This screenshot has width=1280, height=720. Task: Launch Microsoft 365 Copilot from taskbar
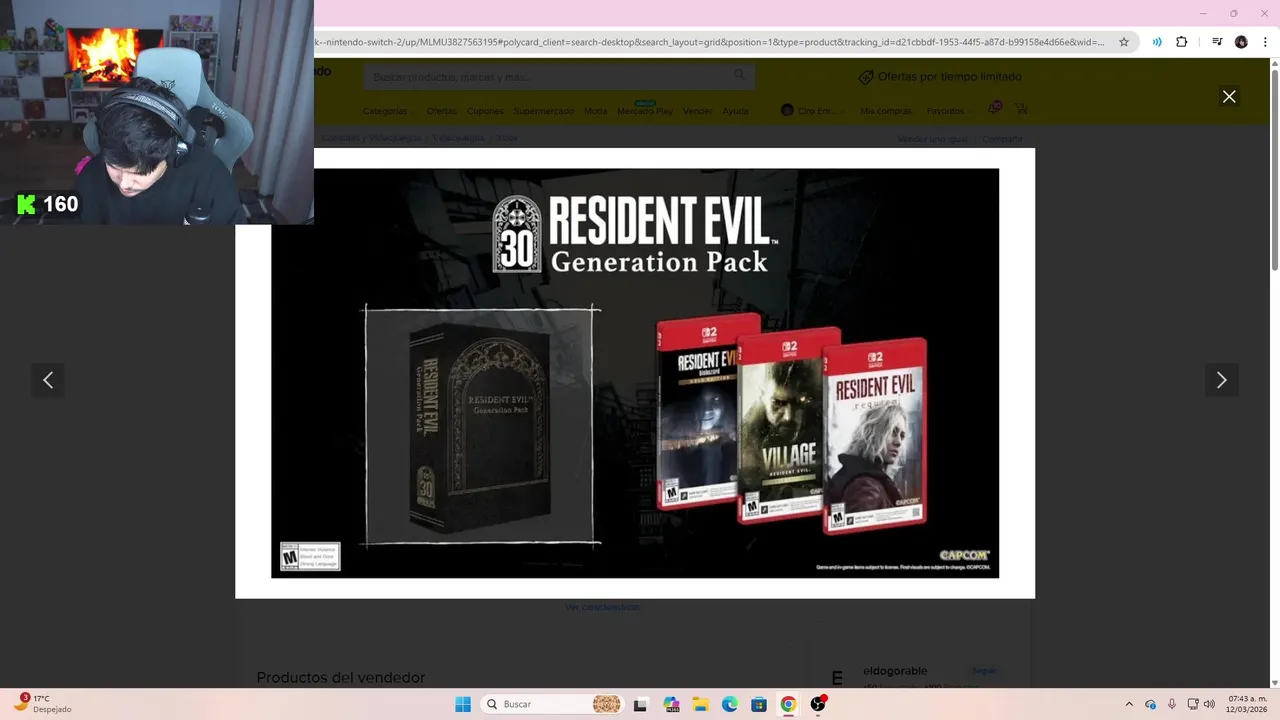(x=671, y=704)
